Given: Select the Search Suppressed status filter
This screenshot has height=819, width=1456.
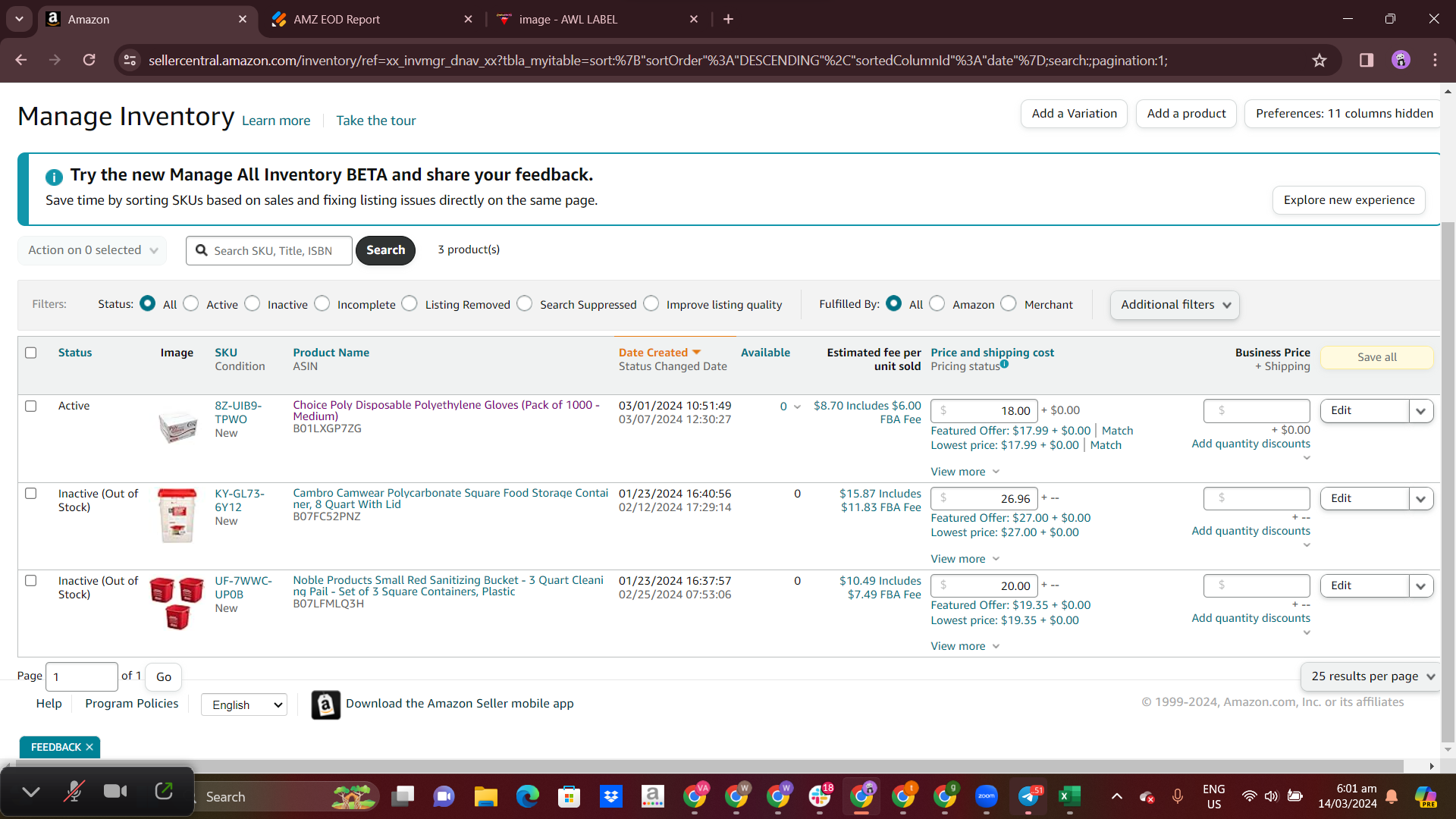Looking at the screenshot, I should pos(525,303).
